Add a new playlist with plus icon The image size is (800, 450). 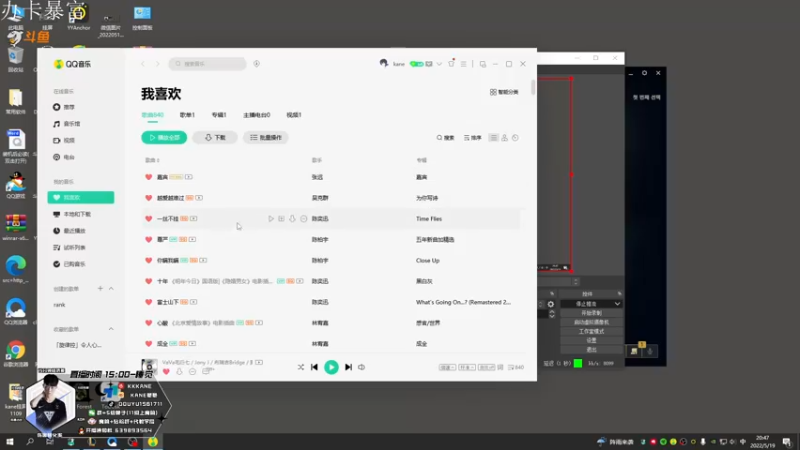pyautogui.click(x=100, y=289)
